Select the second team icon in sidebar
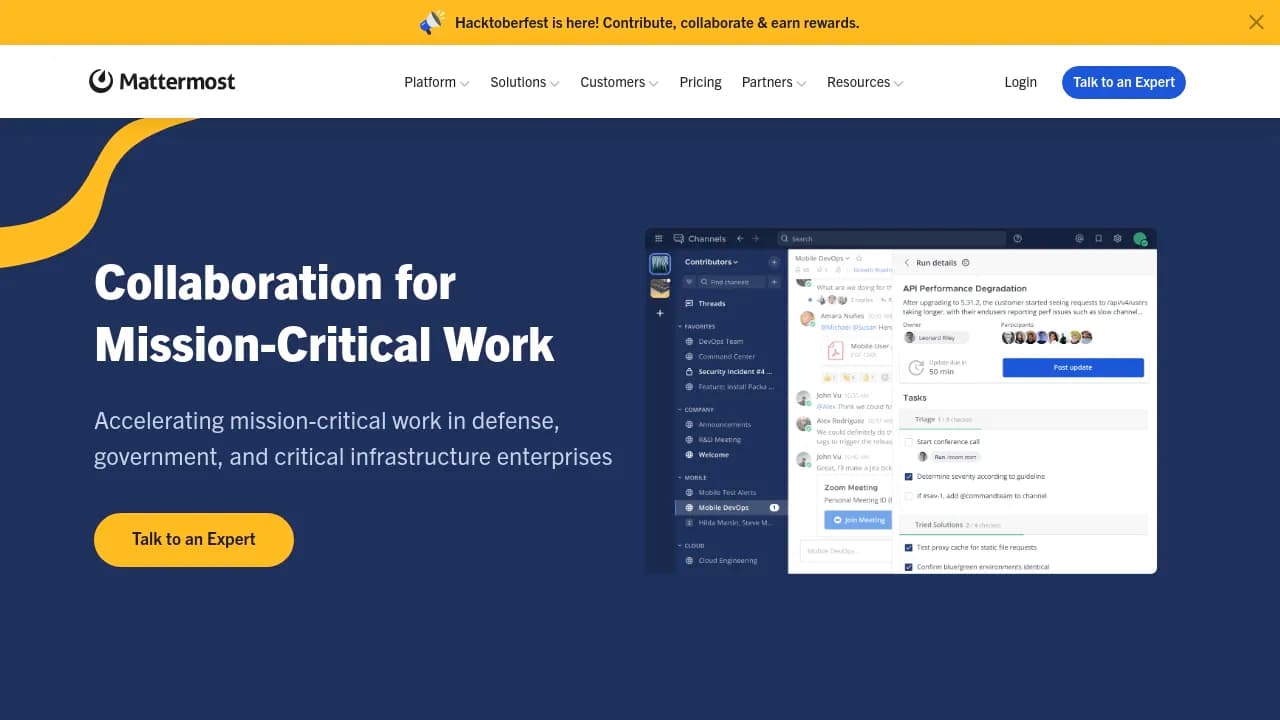Image resolution: width=1280 pixels, height=720 pixels. point(660,289)
